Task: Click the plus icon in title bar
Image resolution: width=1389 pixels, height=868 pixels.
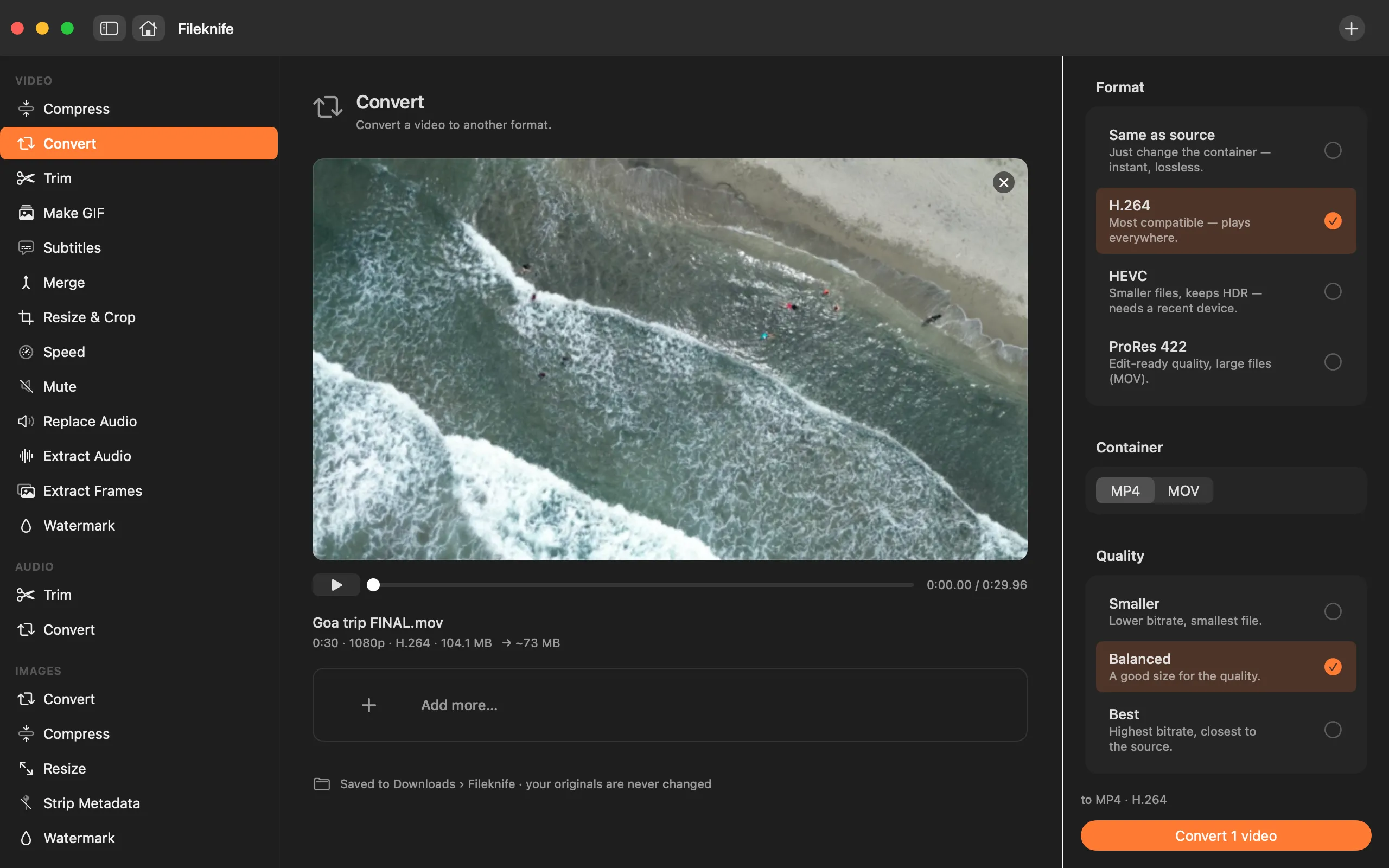Action: (x=1351, y=28)
